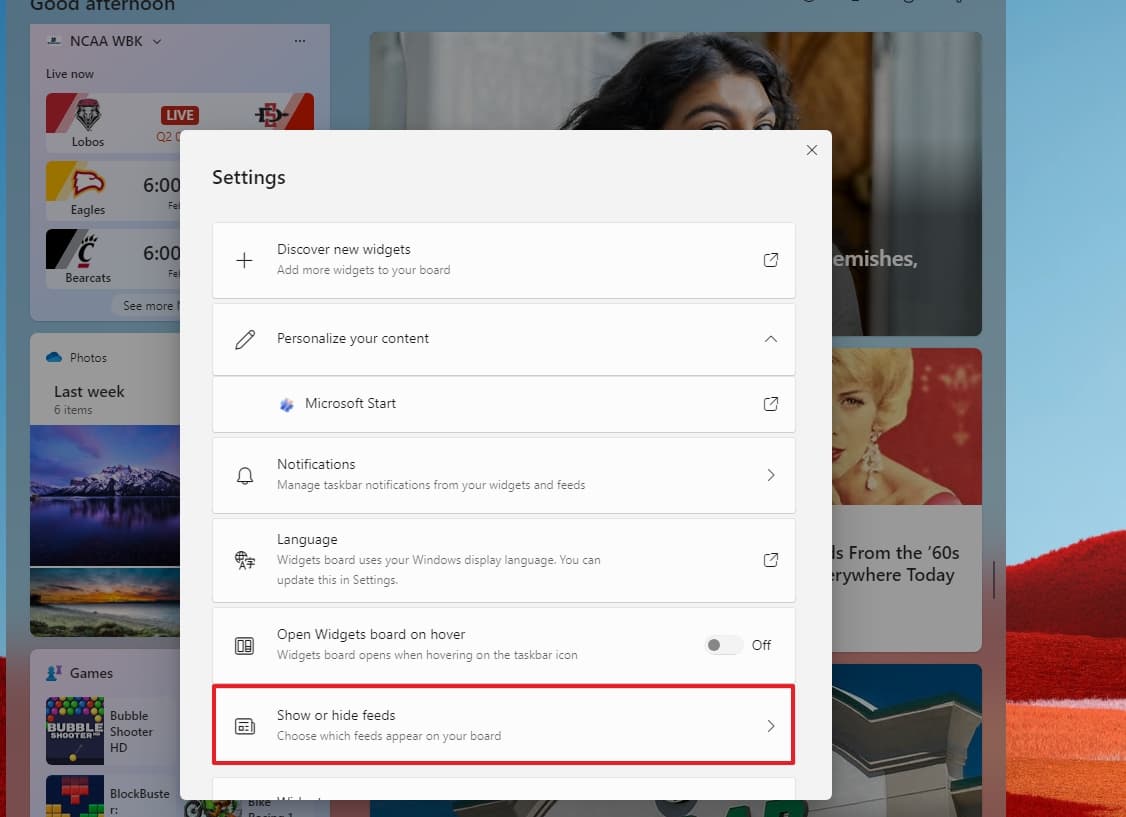Close the Settings dialog
Viewport: 1126px width, 817px height.
pos(811,150)
